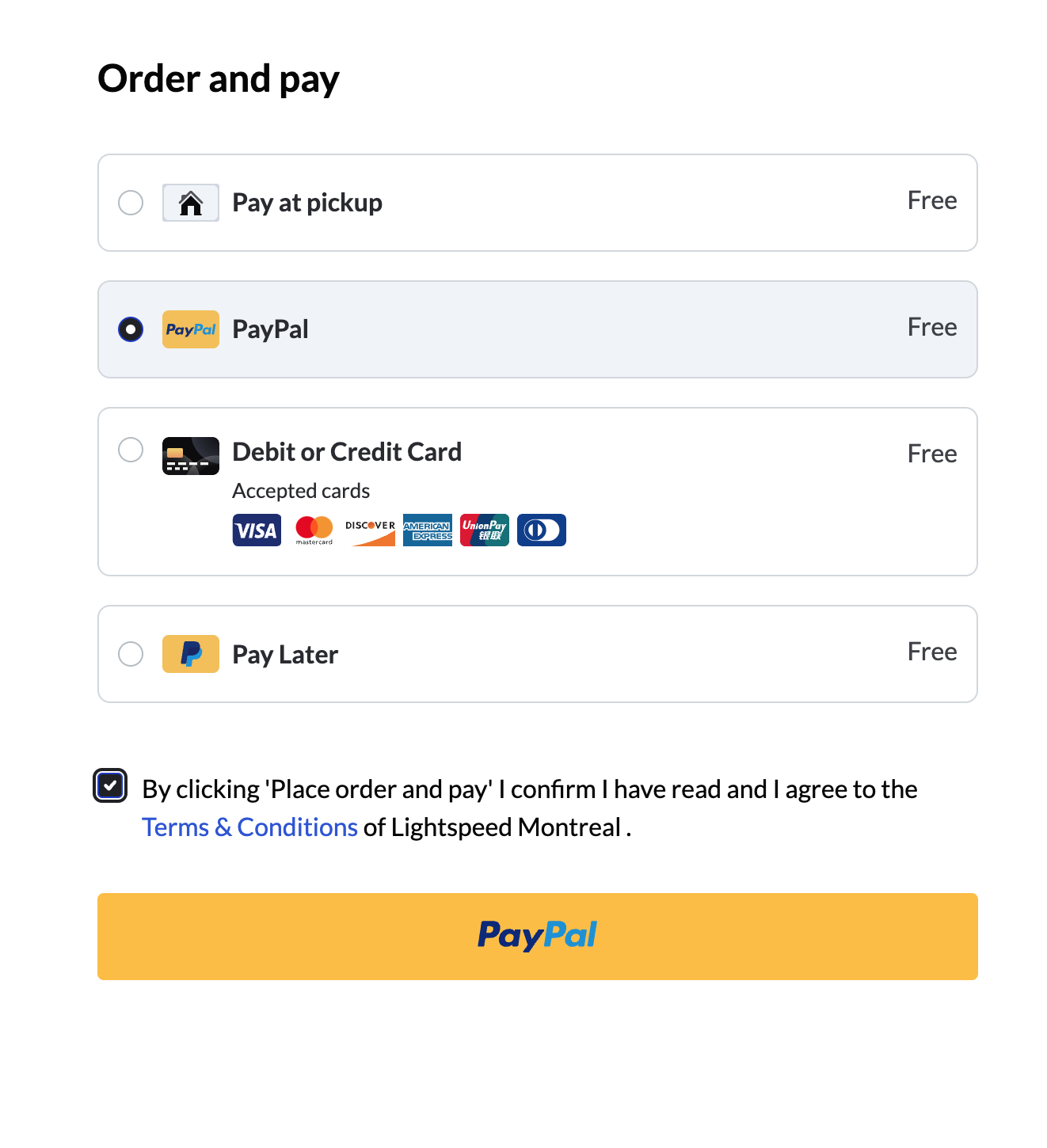The image size is (1047, 1148).
Task: Click the Diners Club card icon
Action: (541, 530)
